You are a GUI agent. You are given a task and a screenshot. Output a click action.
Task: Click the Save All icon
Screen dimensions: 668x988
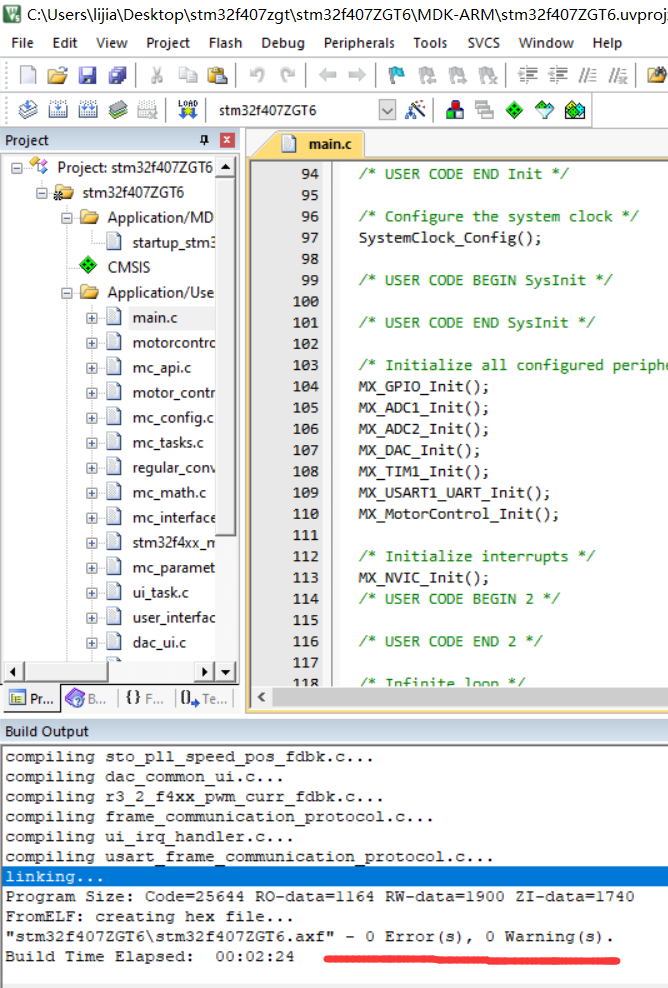click(x=117, y=76)
